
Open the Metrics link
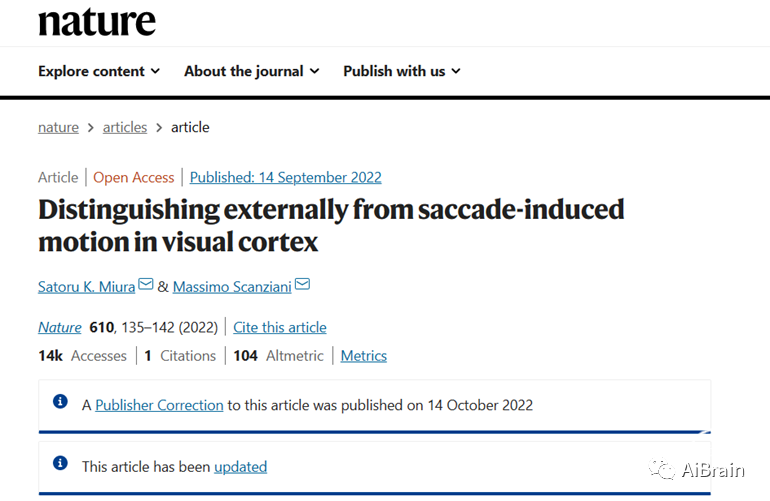click(x=364, y=356)
